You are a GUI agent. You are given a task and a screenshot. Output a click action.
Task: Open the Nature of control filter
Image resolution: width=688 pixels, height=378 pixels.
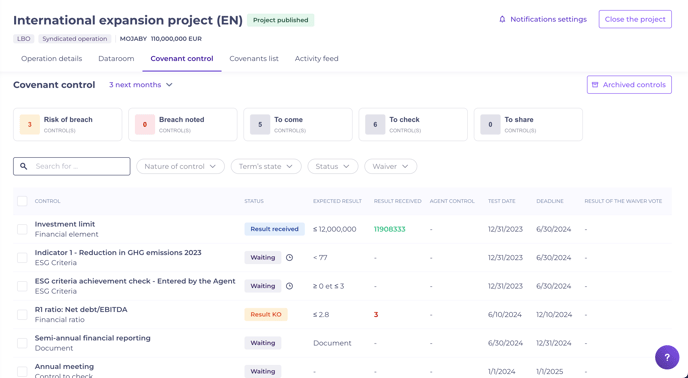pos(180,166)
